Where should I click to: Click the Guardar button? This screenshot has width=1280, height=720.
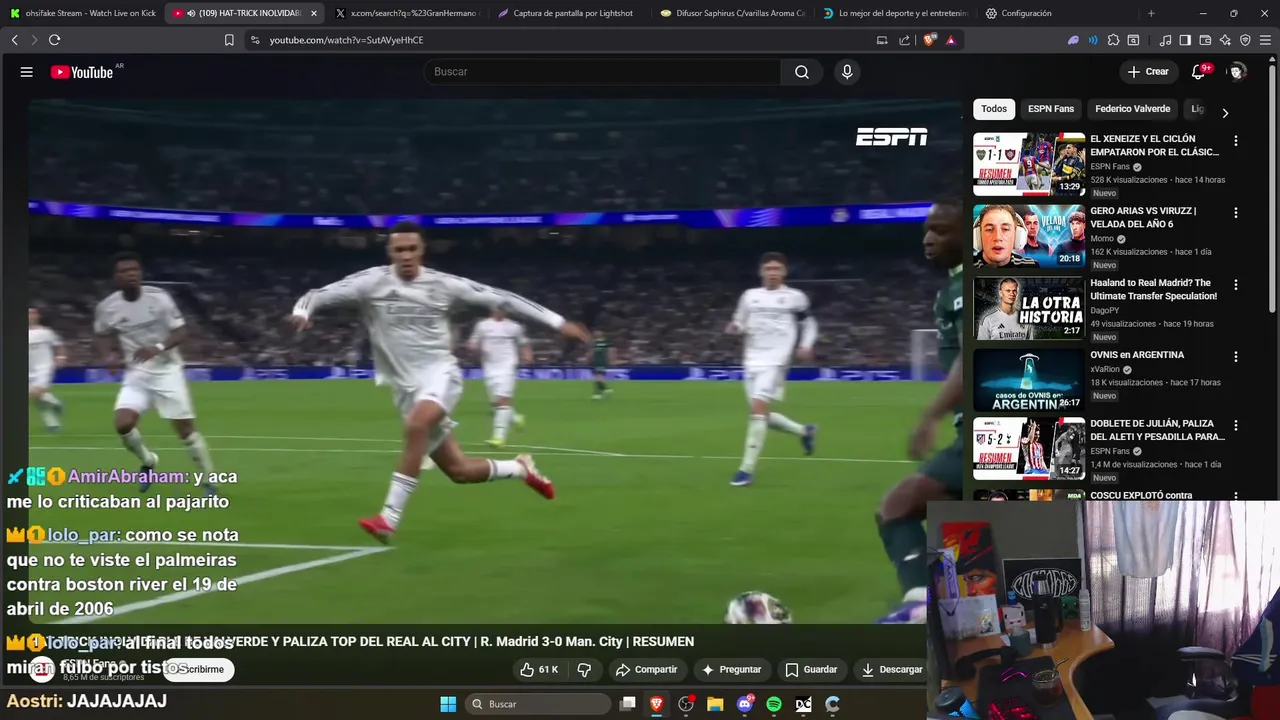tap(811, 669)
